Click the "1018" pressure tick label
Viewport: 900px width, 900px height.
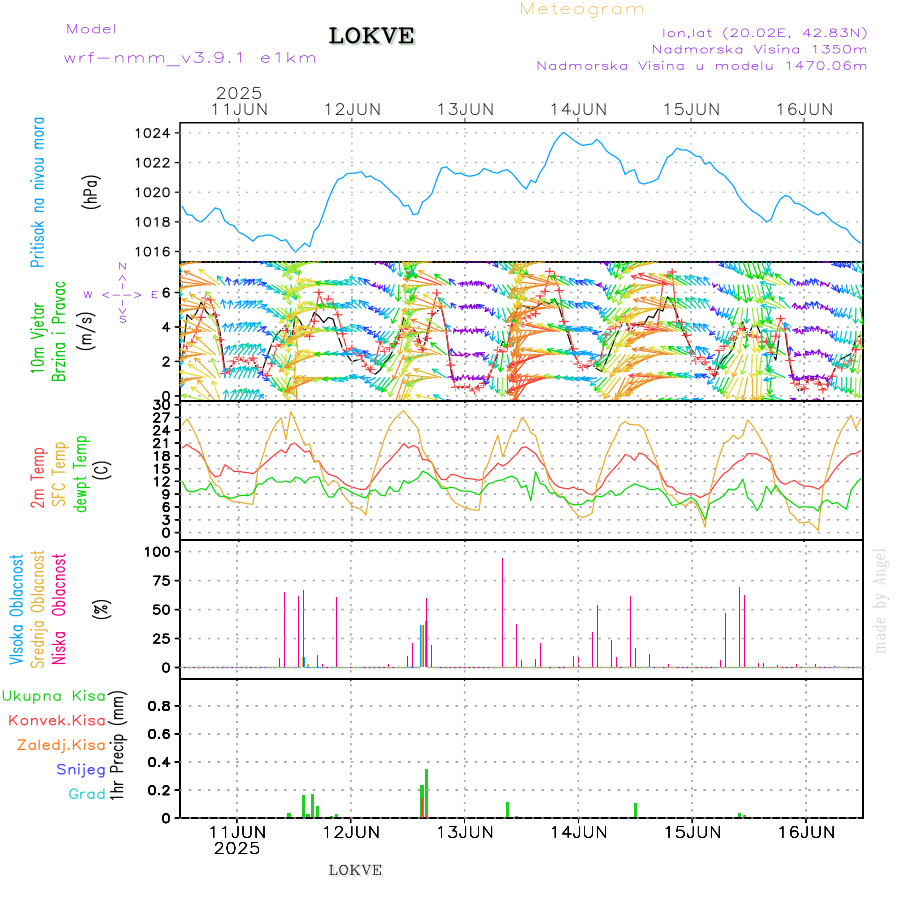point(153,222)
